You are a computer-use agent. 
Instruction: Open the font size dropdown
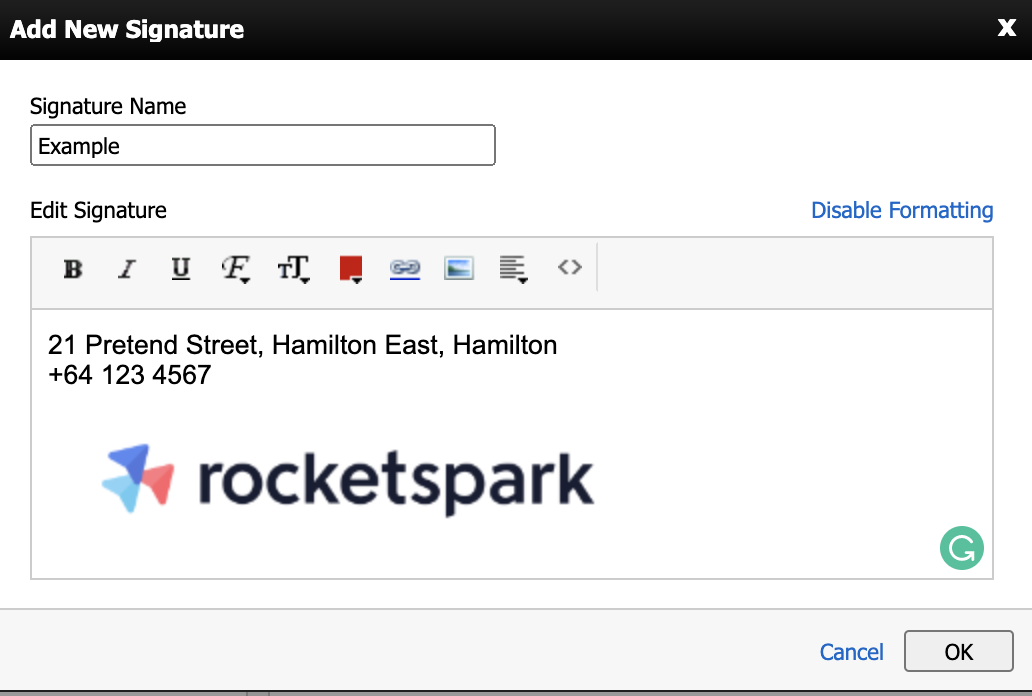293,269
